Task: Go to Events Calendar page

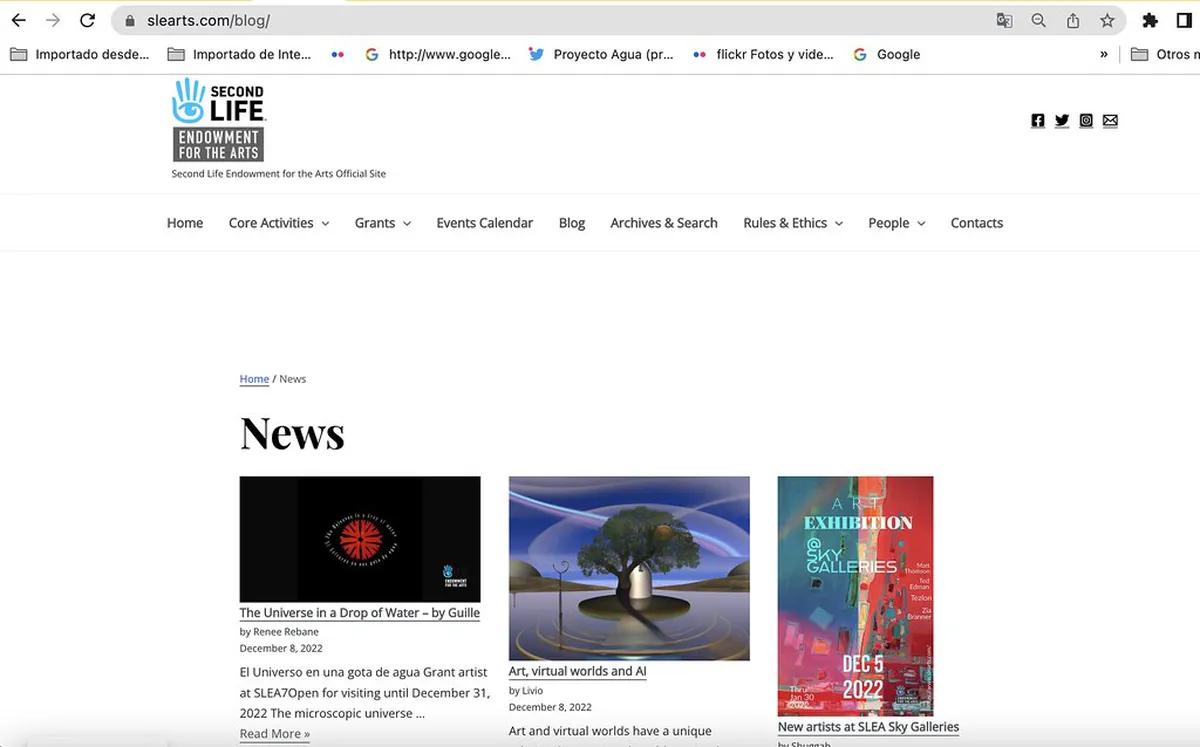Action: coord(484,223)
